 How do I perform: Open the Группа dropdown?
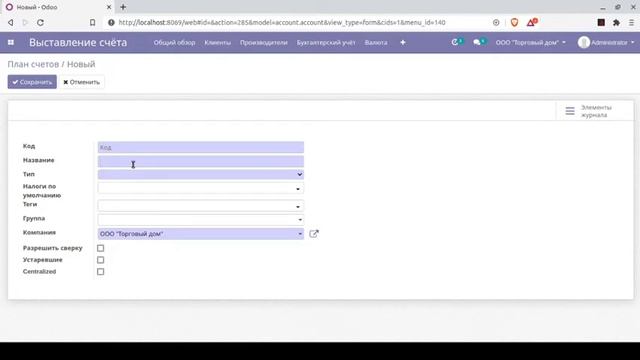pos(201,220)
